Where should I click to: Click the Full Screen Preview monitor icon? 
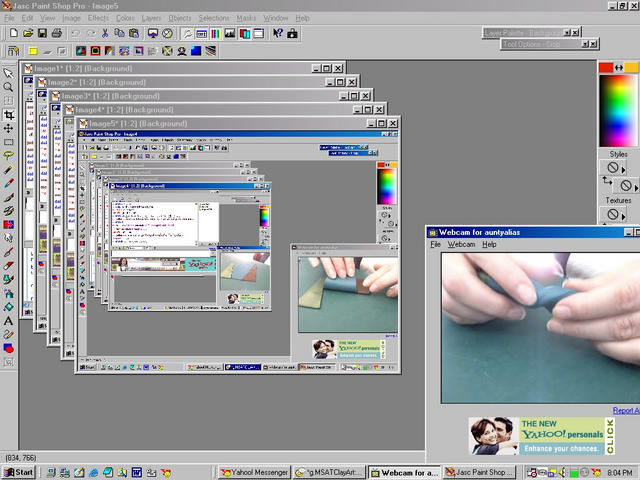click(x=153, y=33)
